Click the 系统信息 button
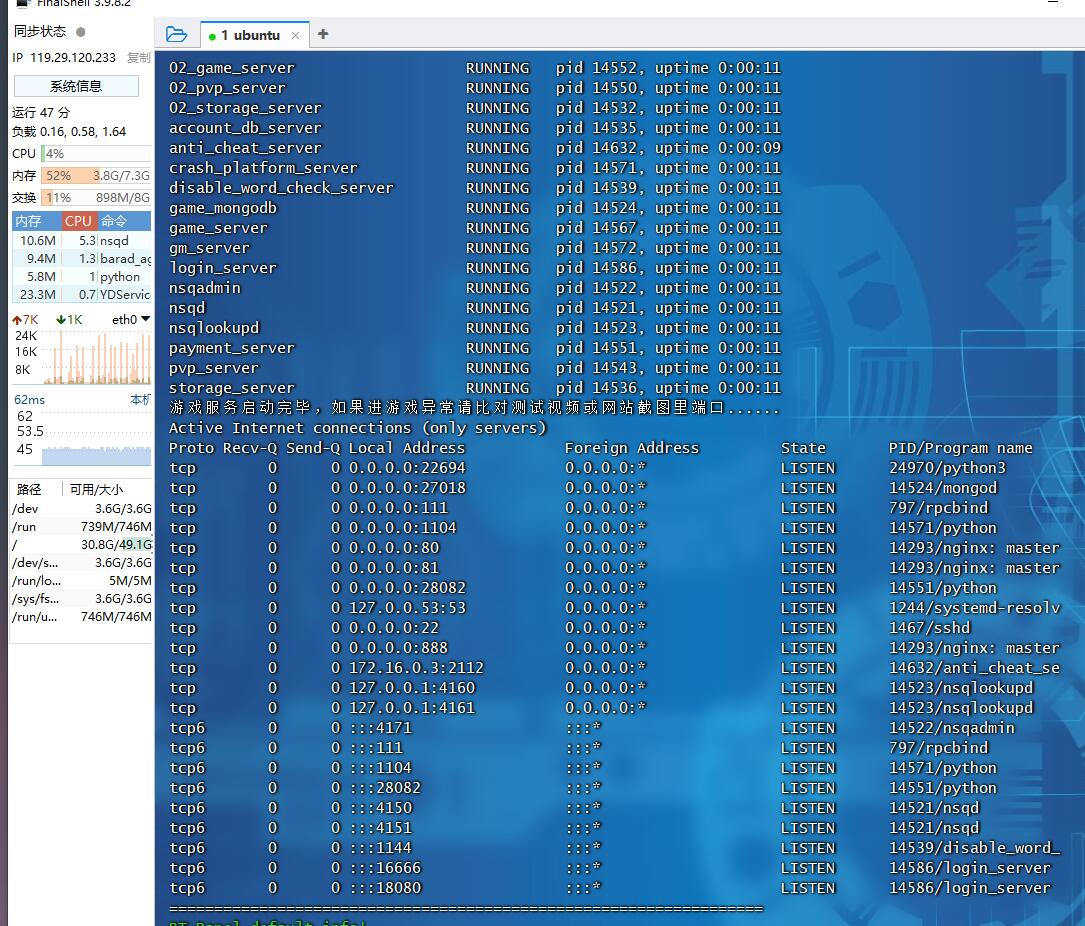The width and height of the screenshot is (1085, 926). pyautogui.click(x=76, y=86)
